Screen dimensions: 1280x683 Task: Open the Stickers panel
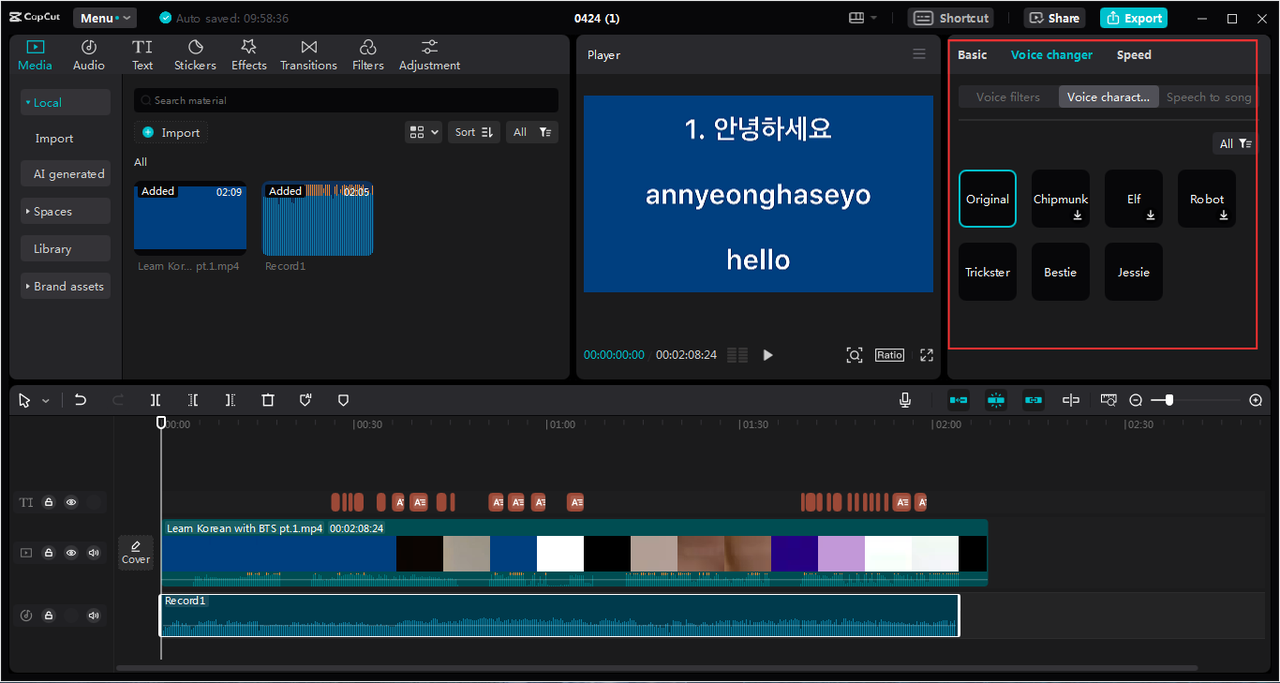(x=195, y=55)
